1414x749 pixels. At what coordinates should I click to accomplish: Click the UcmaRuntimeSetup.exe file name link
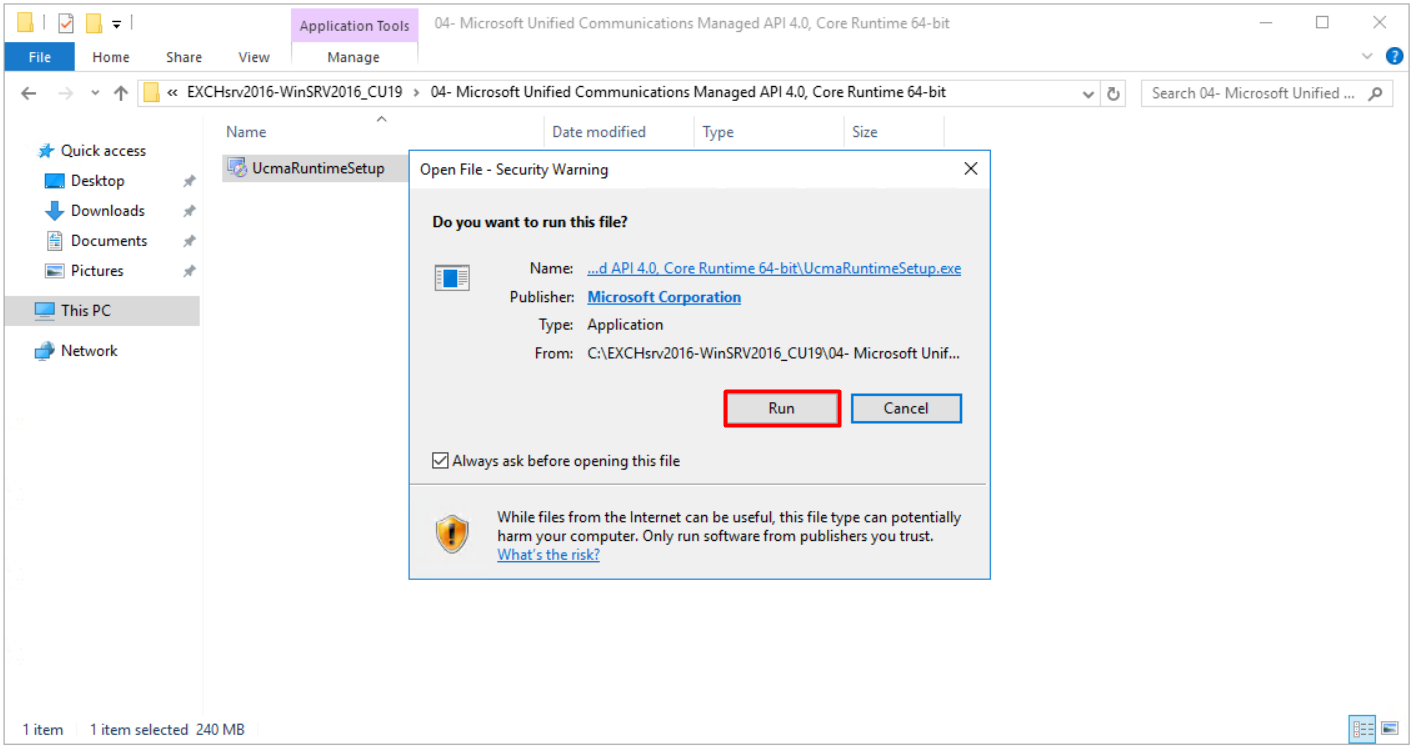(x=774, y=268)
